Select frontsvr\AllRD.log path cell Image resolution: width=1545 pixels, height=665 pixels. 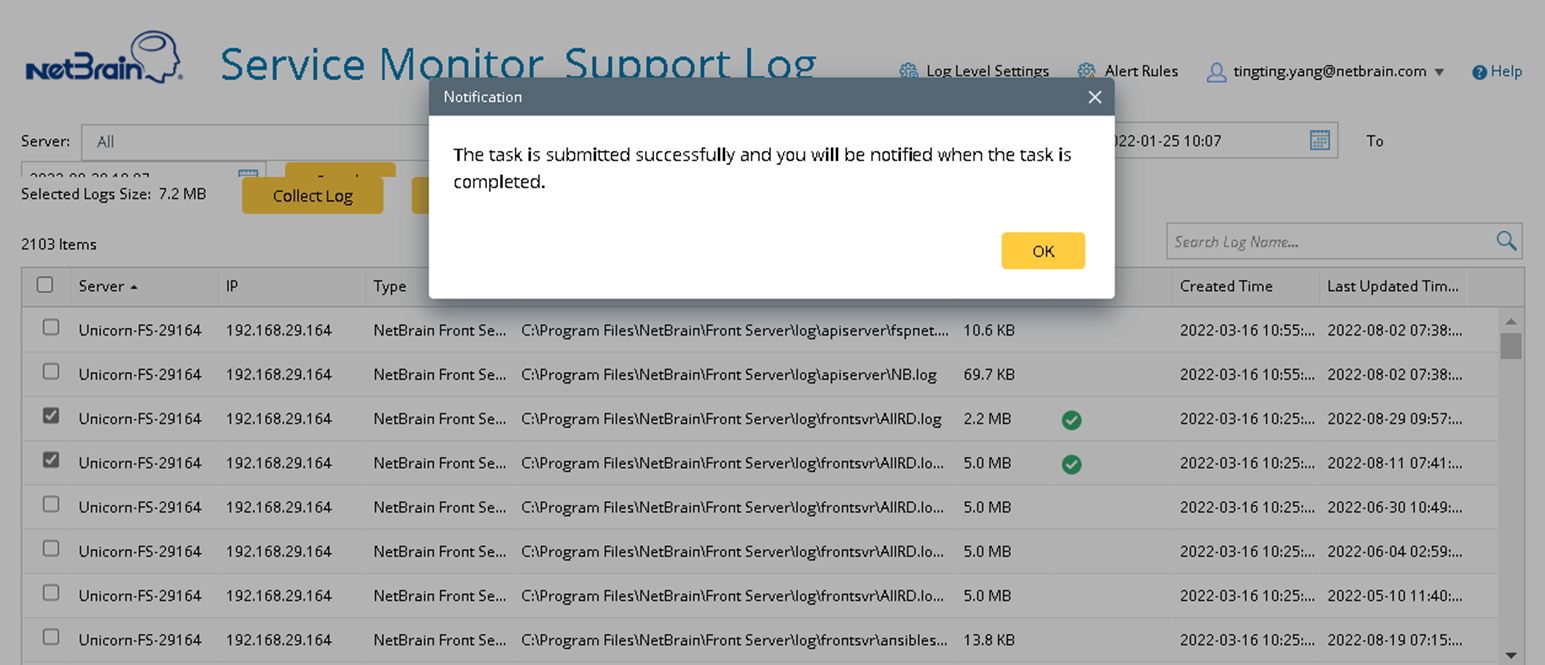point(731,419)
